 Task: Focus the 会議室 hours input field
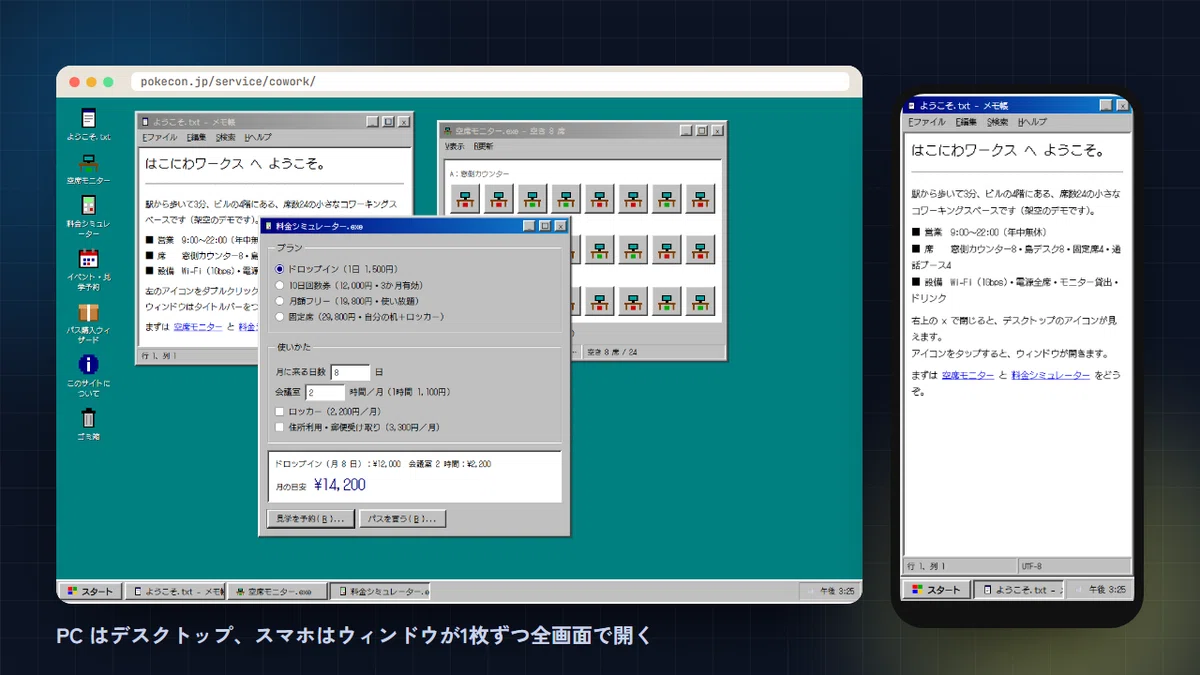click(x=325, y=392)
